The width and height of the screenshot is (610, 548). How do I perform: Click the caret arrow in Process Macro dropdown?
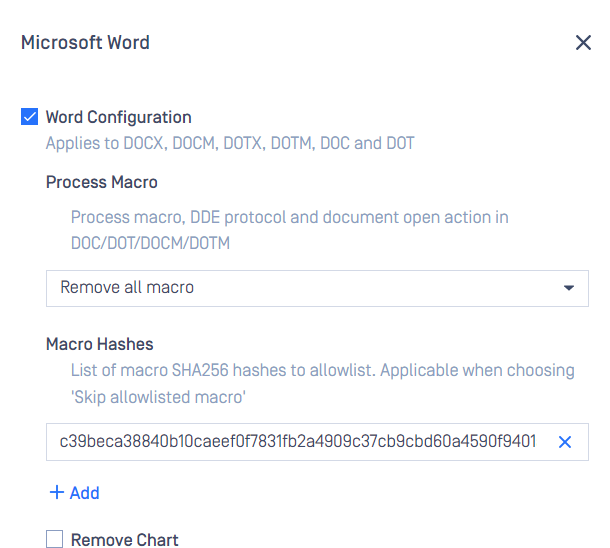(569, 288)
